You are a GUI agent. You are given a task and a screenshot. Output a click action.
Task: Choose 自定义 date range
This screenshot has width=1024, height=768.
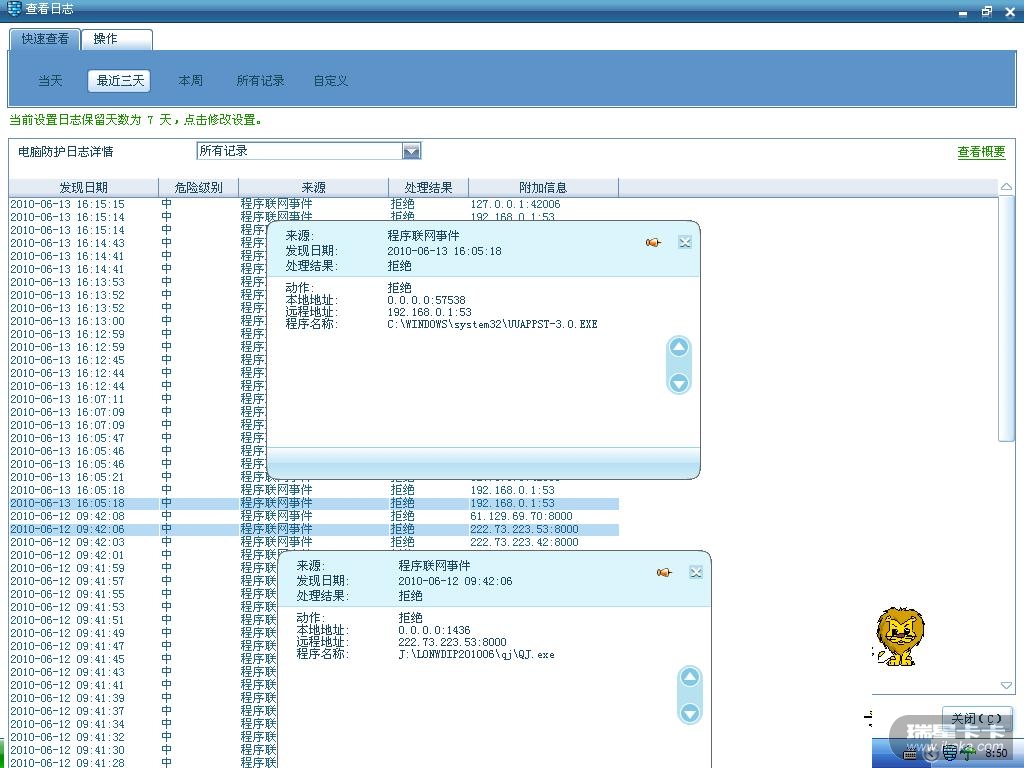coord(330,80)
